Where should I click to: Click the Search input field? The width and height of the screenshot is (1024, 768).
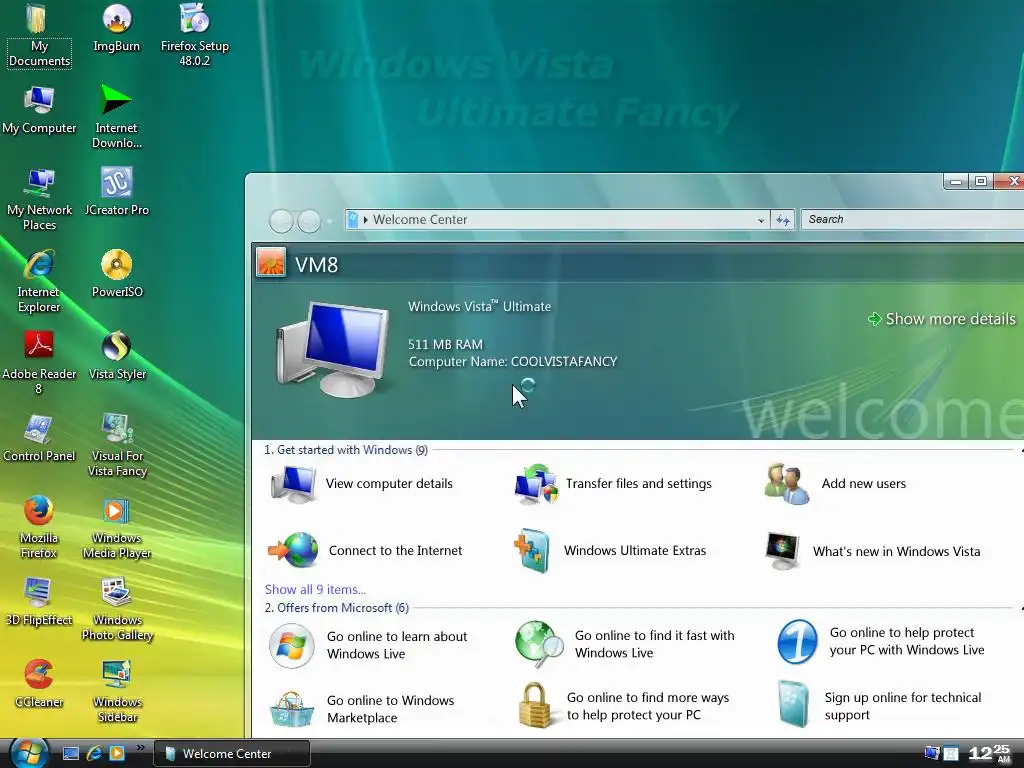[x=913, y=219]
